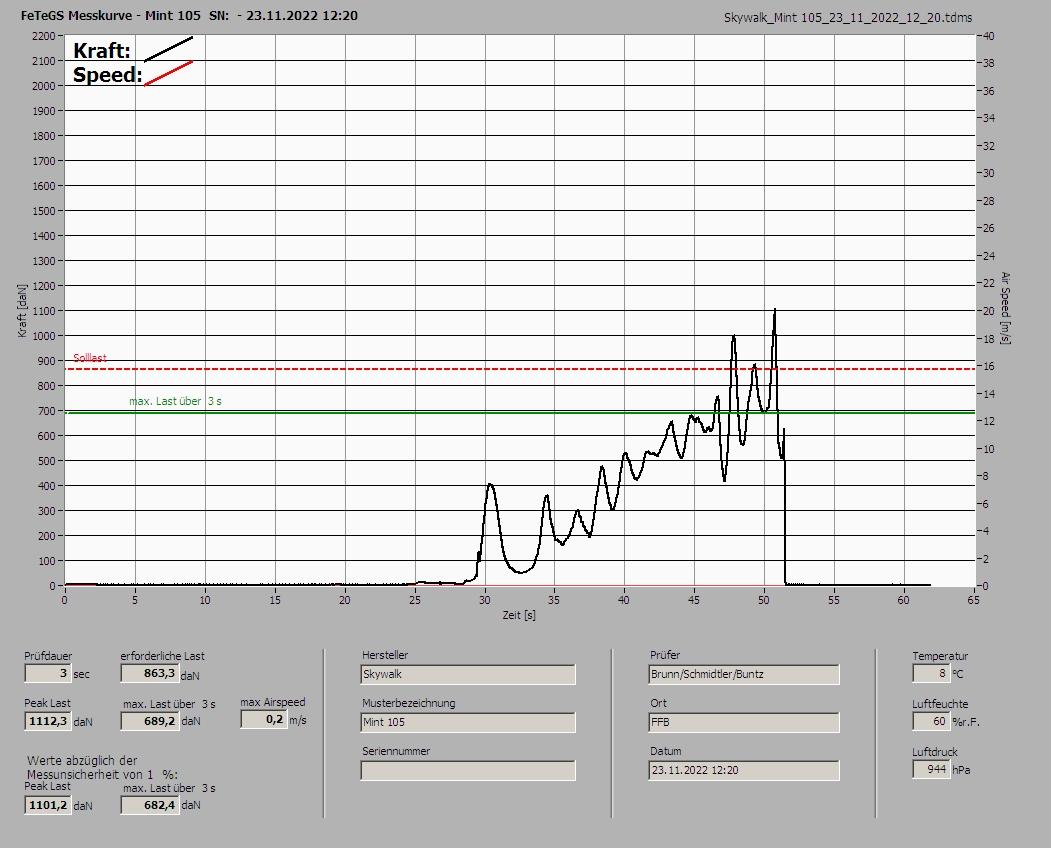Click the black Kraft legend line sample
The width and height of the screenshot is (1051, 848).
(168, 49)
